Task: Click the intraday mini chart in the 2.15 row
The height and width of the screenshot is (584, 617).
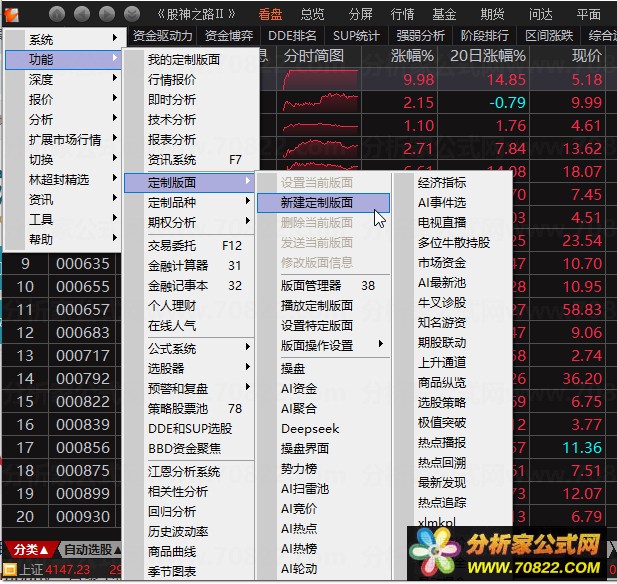Action: pyautogui.click(x=320, y=103)
